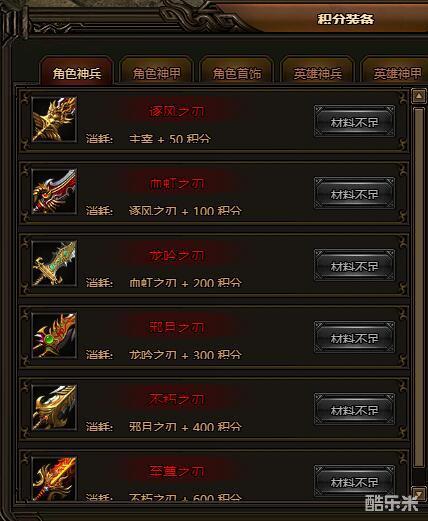Image resolution: width=428 pixels, height=521 pixels.
Task: Click the 龙吟之刃 sword icon
Action: coord(54,263)
